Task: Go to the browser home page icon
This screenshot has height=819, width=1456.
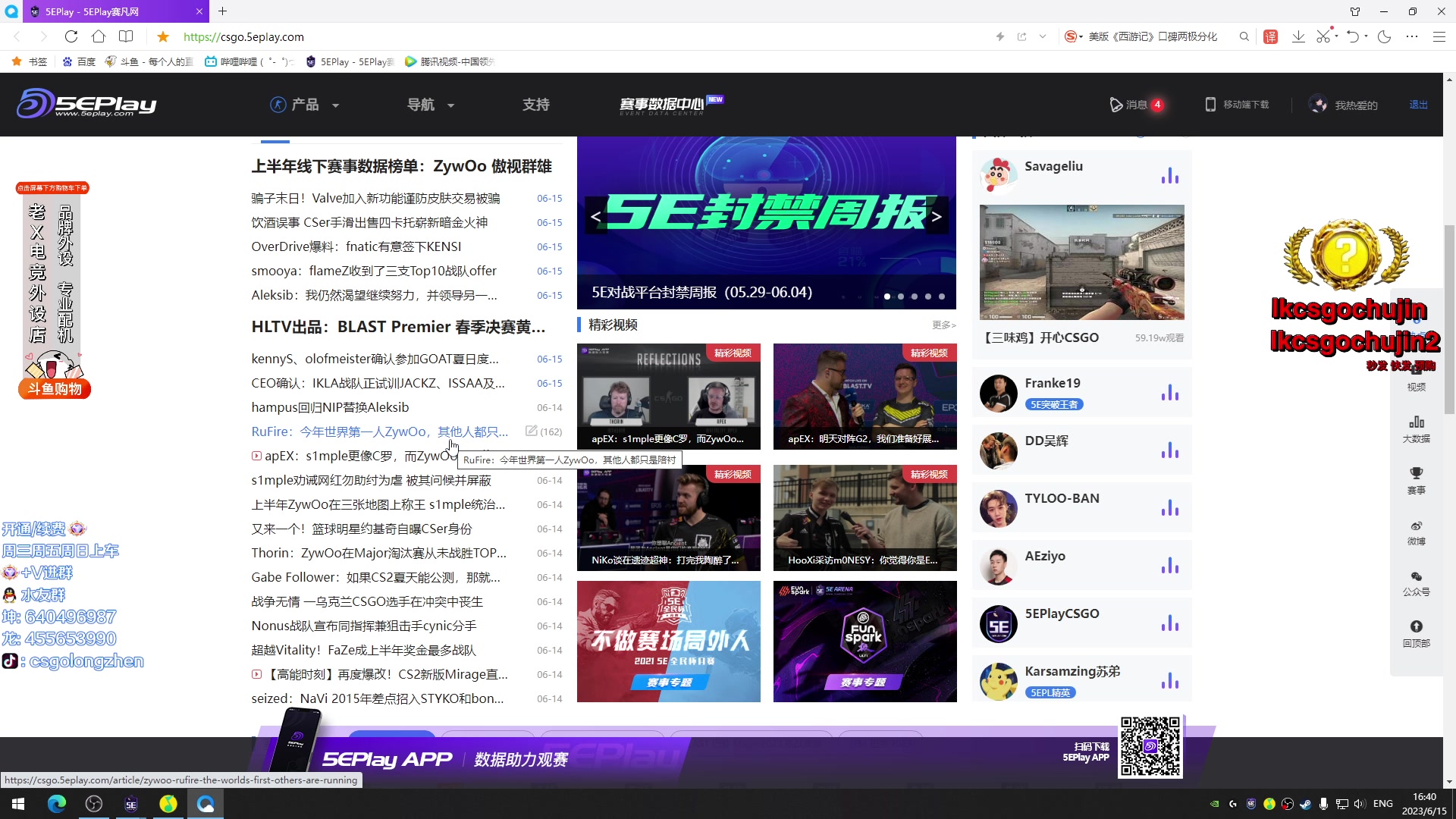Action: point(99,36)
